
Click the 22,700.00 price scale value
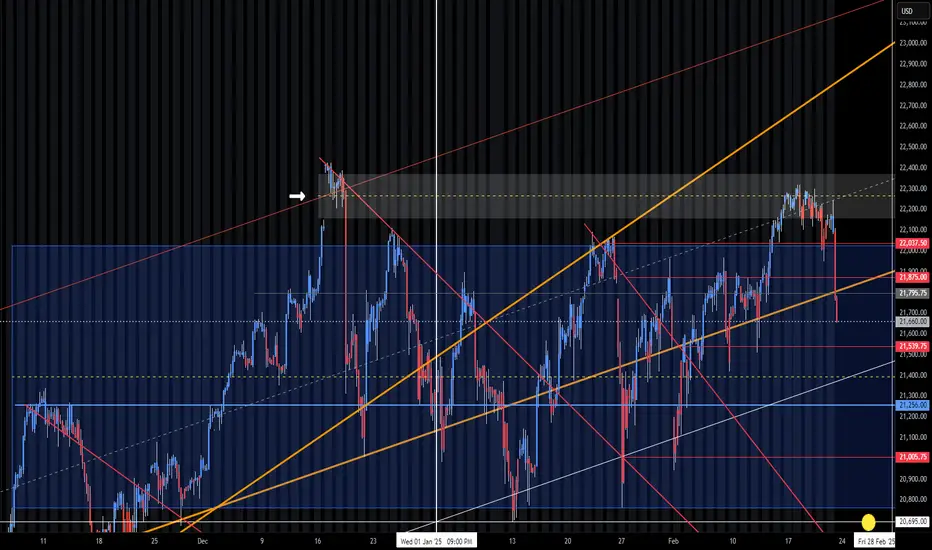(x=913, y=105)
